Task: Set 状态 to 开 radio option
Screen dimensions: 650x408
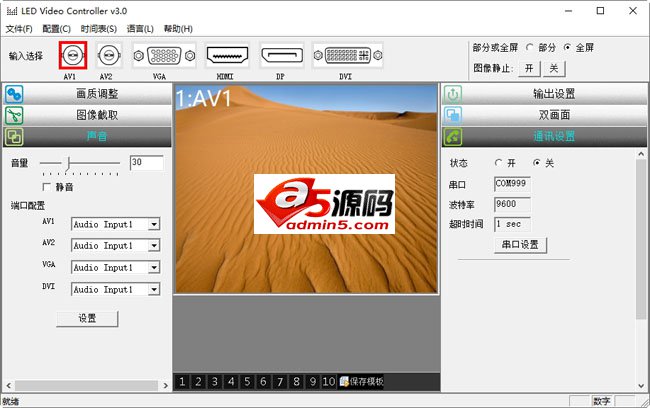Action: tap(499, 163)
